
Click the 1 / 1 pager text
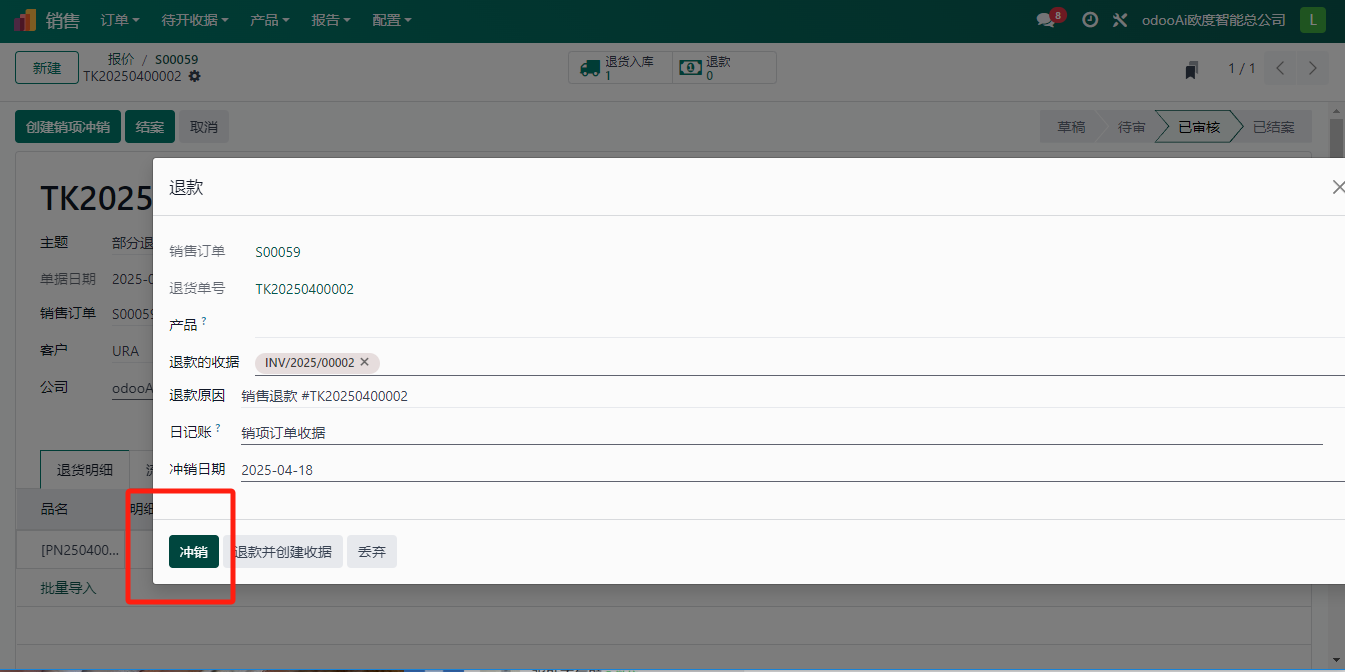click(1242, 69)
